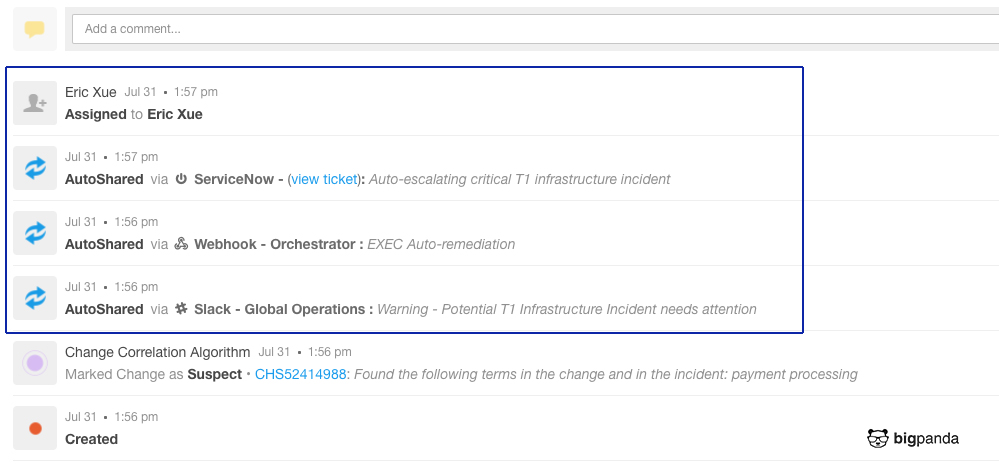999x476 pixels.
Task: Select the Slack - Global Operations label
Action: [x=279, y=309]
